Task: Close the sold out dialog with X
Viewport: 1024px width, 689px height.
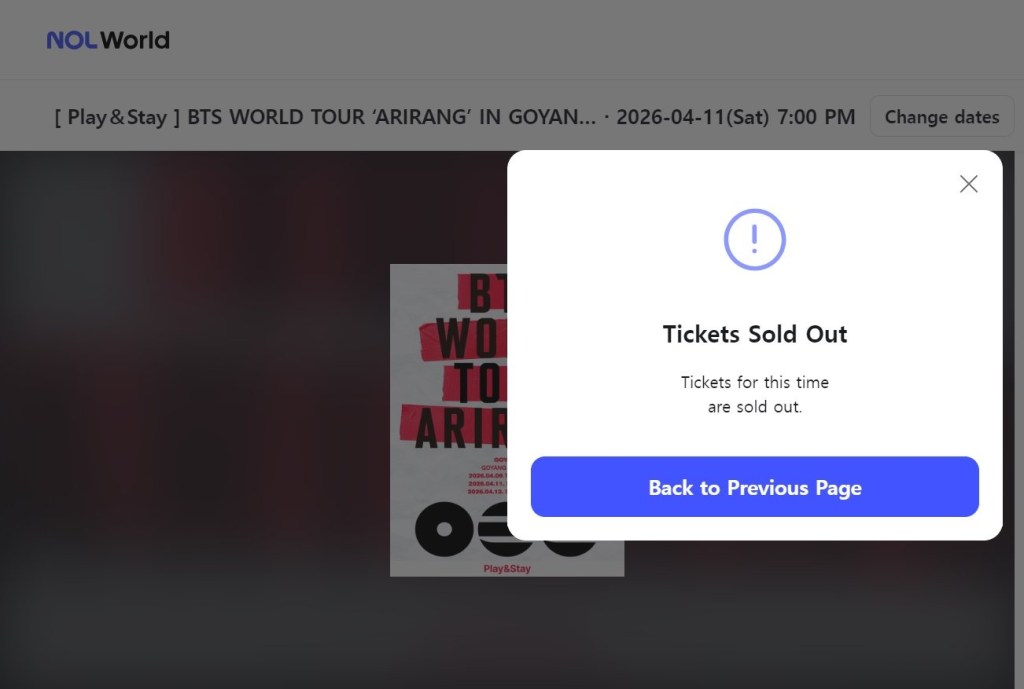Action: 968,184
